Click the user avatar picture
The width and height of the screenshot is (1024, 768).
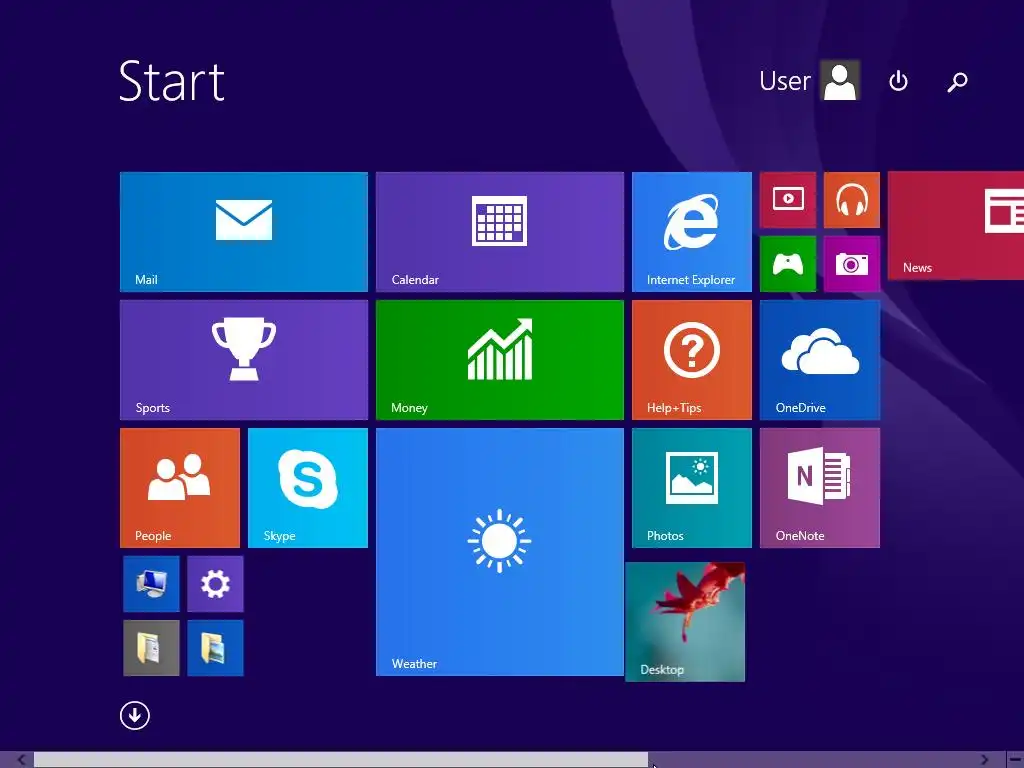840,80
